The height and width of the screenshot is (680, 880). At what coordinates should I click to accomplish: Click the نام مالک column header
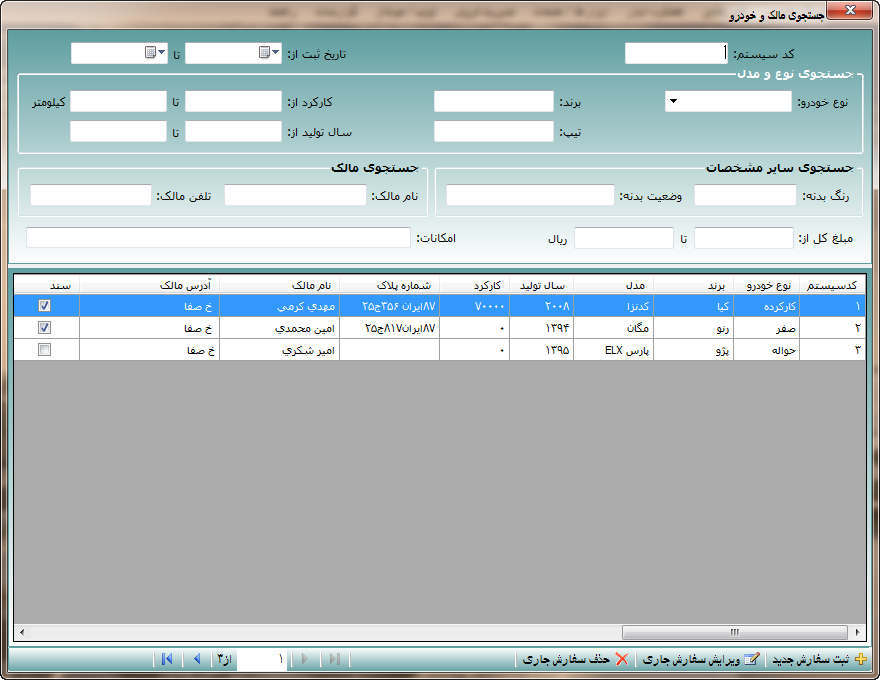[280, 285]
